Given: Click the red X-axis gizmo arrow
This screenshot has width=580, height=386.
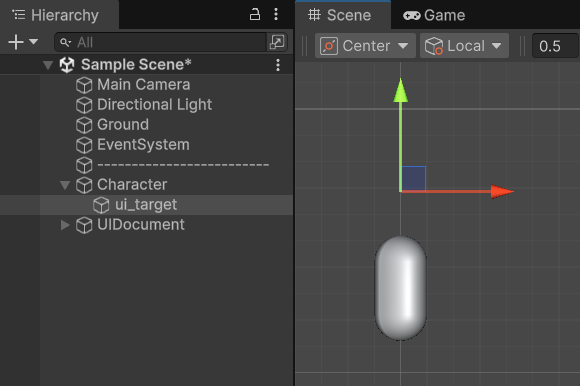Looking at the screenshot, I should tap(502, 192).
